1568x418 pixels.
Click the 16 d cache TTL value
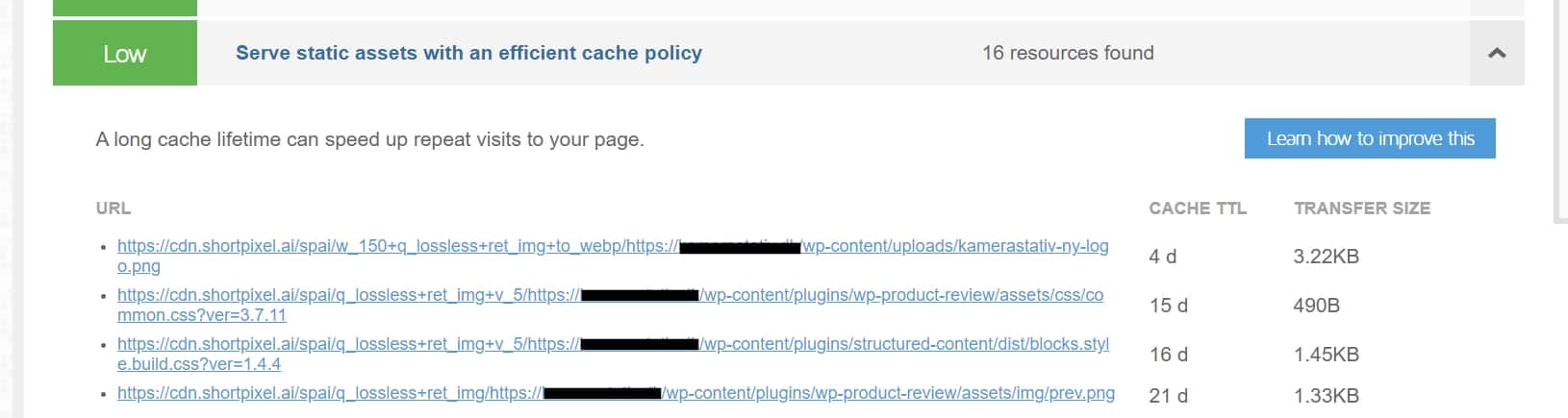(x=1168, y=355)
